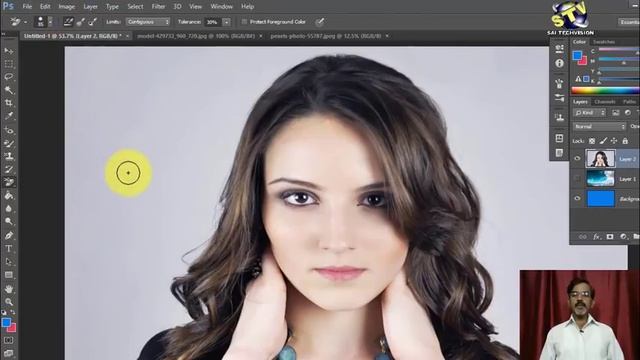Toggle Lock all padlock icon
Image resolution: width=640 pixels, height=360 pixels.
pos(625,141)
